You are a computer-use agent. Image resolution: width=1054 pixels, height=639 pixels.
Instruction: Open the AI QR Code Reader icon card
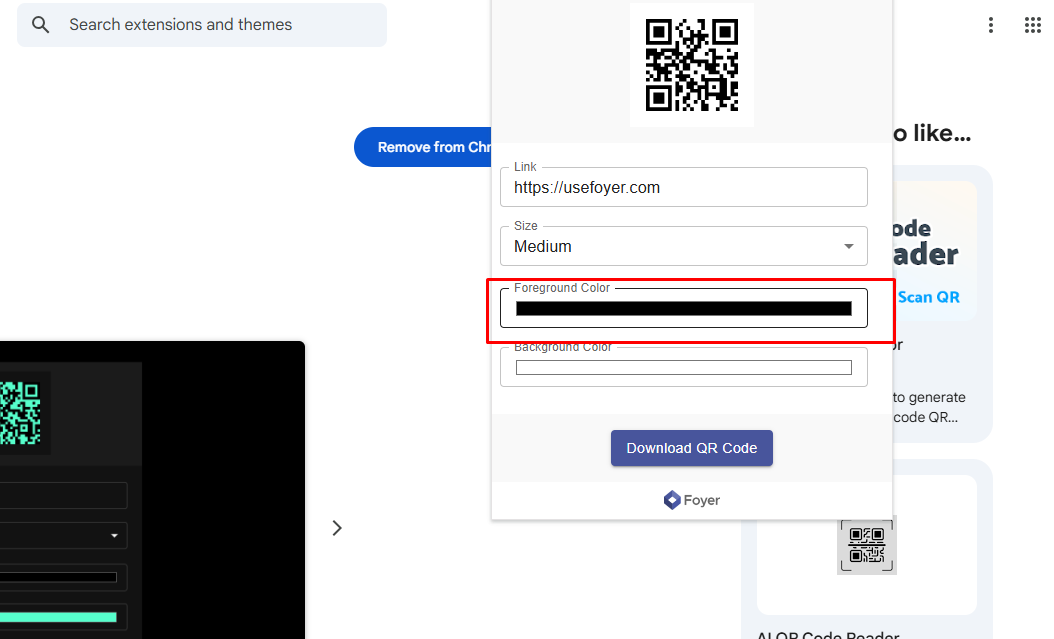pos(867,545)
